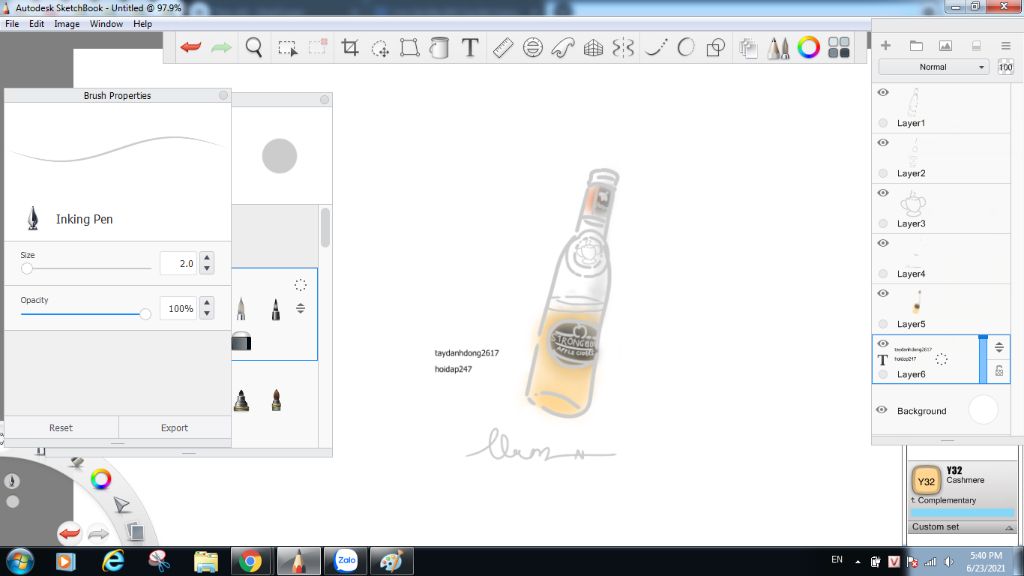Select the Zoom magnifier tool
This screenshot has width=1024, height=576.
(x=253, y=47)
